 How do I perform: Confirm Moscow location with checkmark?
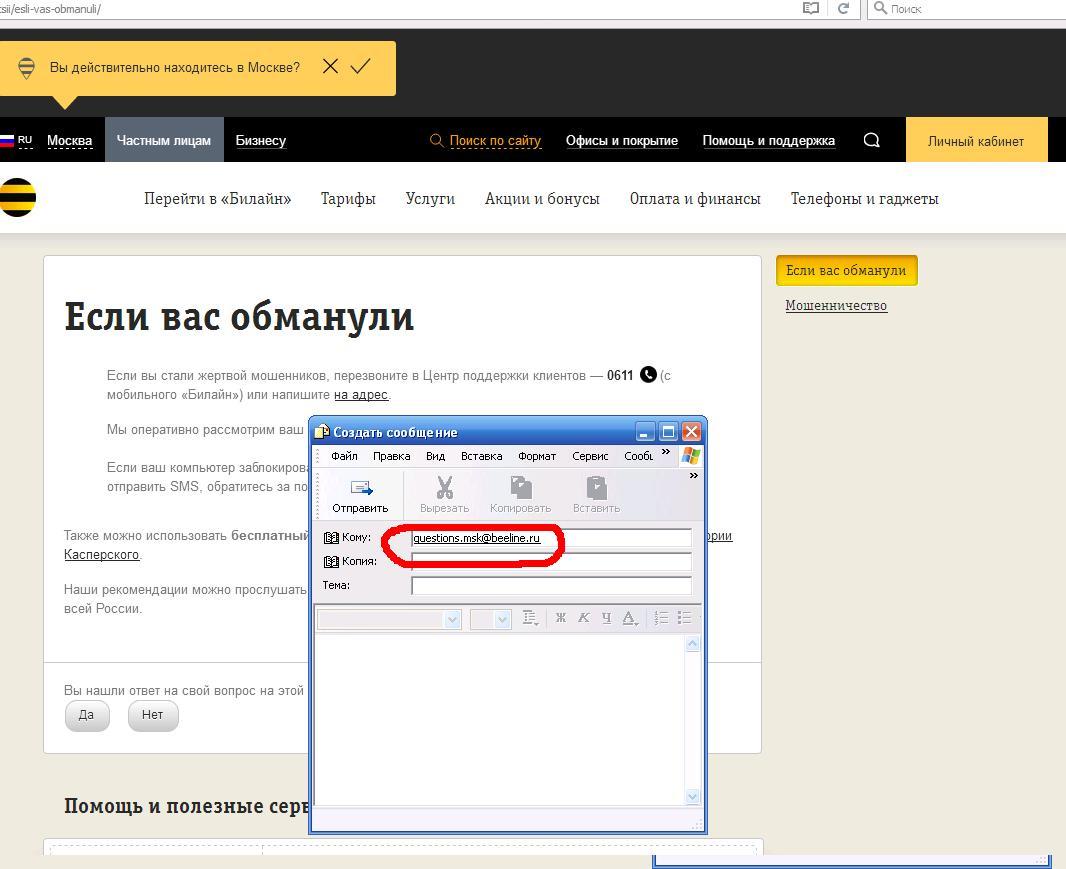point(361,67)
